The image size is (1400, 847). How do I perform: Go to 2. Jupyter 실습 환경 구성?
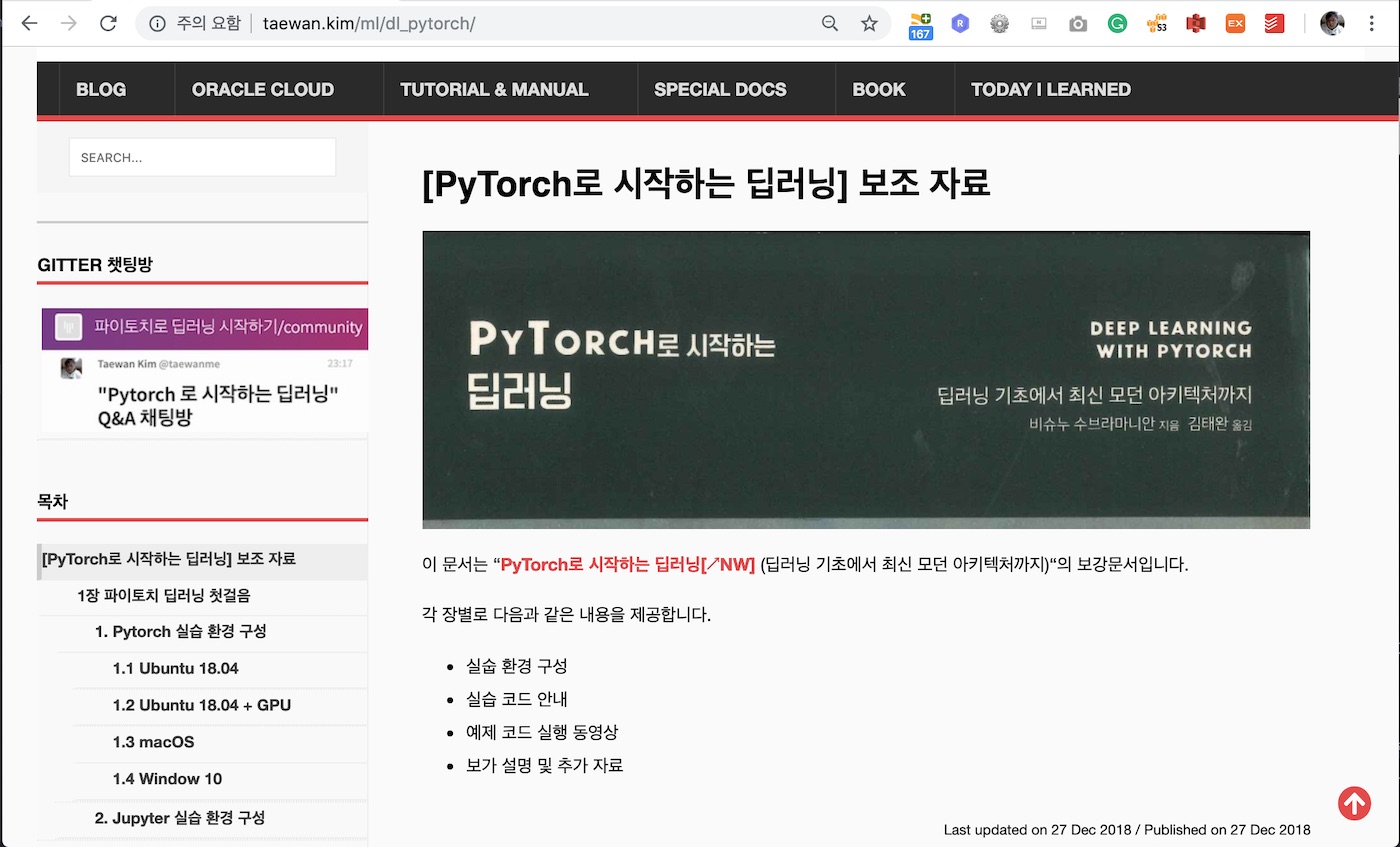[180, 817]
